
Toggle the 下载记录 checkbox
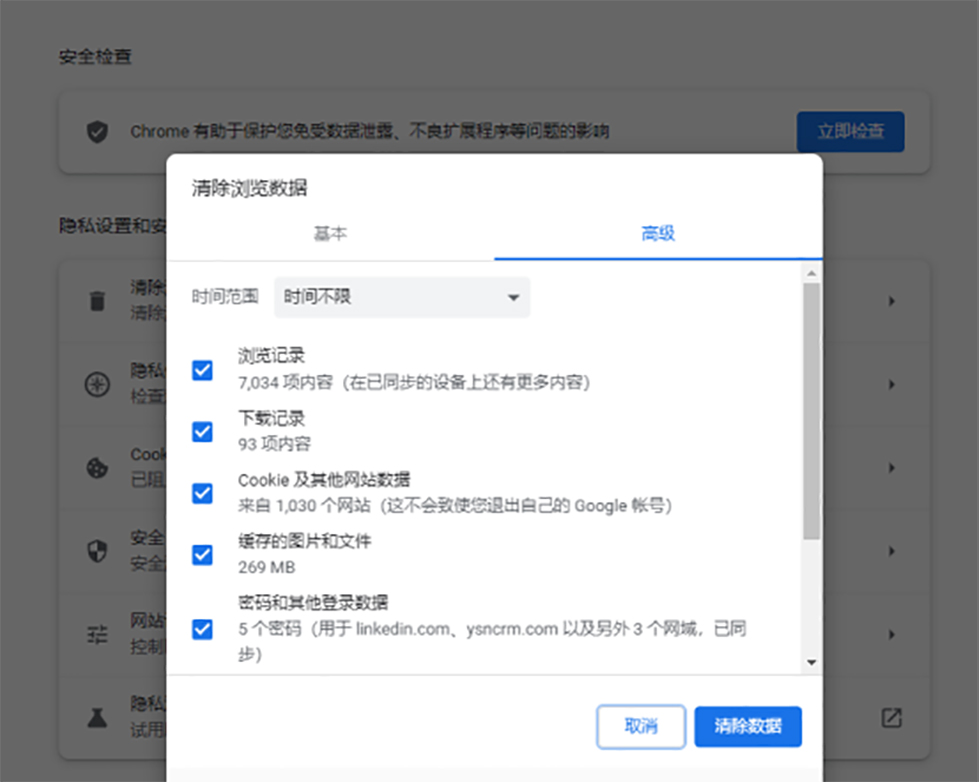pos(202,431)
